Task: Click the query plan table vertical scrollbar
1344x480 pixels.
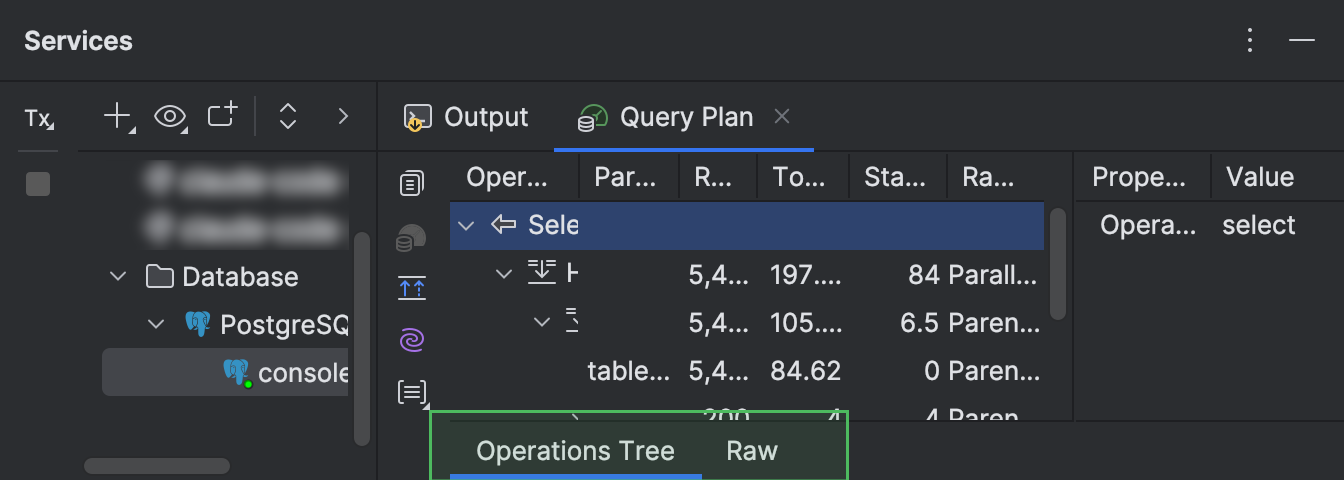Action: click(x=1058, y=263)
